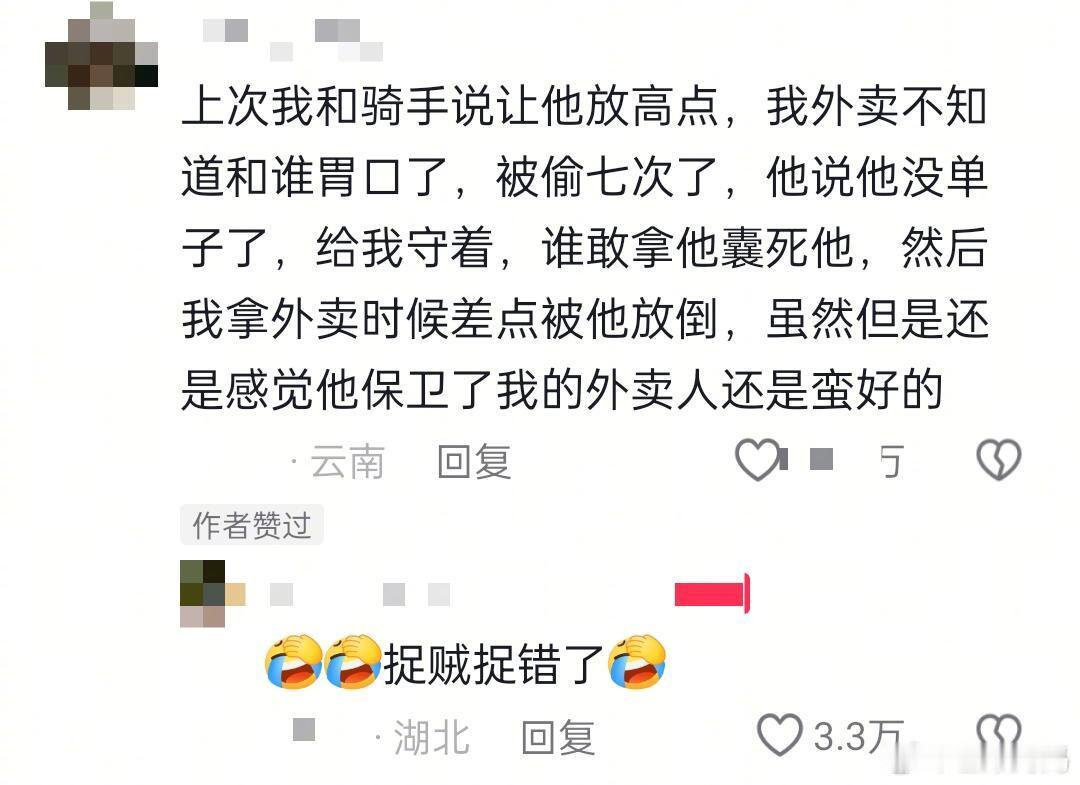The width and height of the screenshot is (1080, 785).
Task: Tap the laughing emoji after 捉贼捉错了
Action: coord(637,661)
